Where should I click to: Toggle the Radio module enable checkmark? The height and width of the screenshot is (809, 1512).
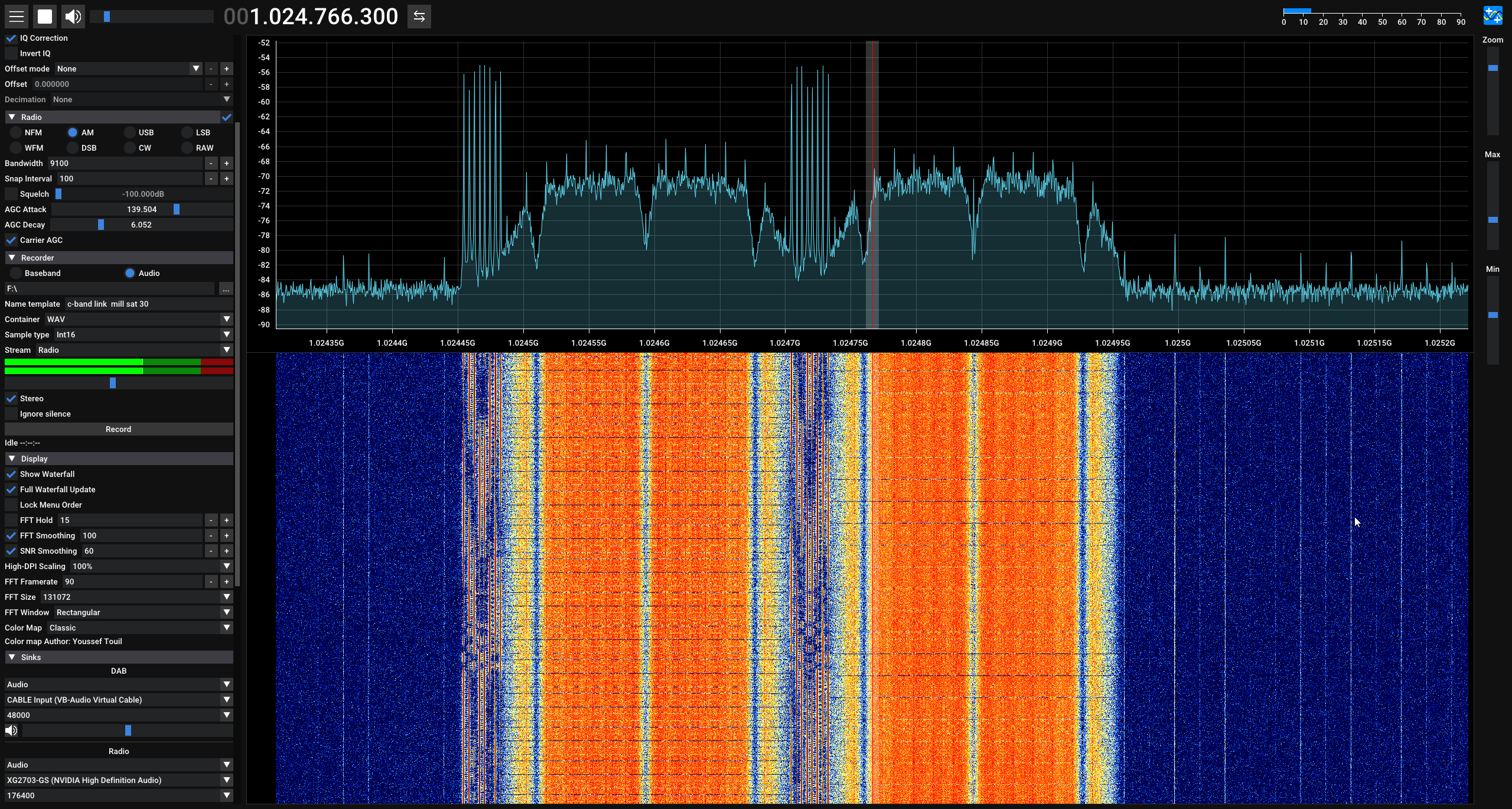227,117
